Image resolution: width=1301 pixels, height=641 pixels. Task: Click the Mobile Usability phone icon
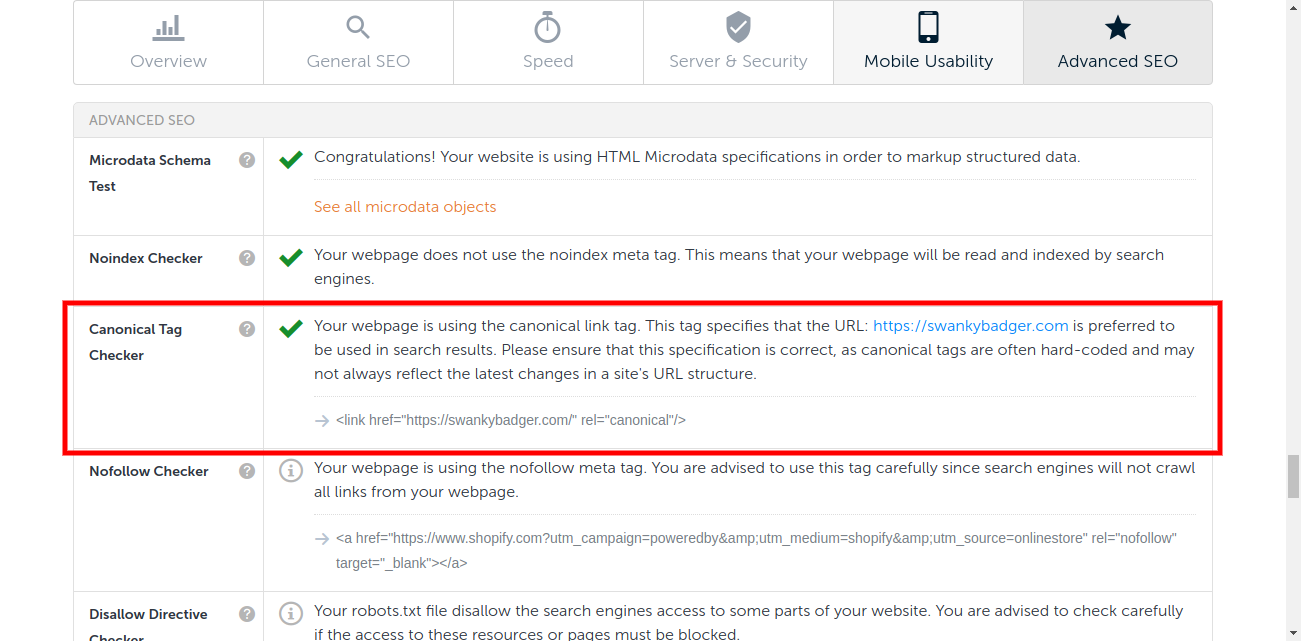[x=928, y=28]
